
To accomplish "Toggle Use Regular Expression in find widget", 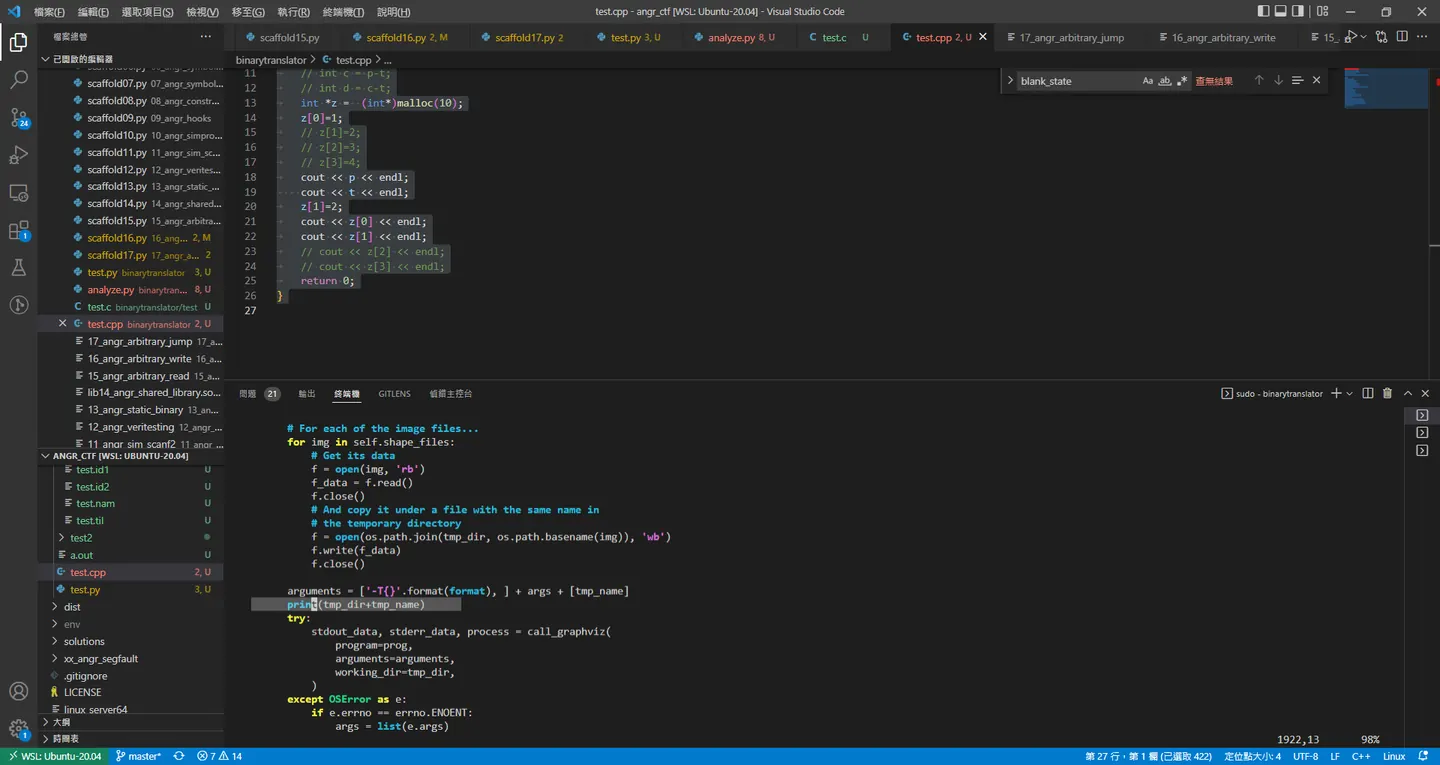I will 1182,81.
